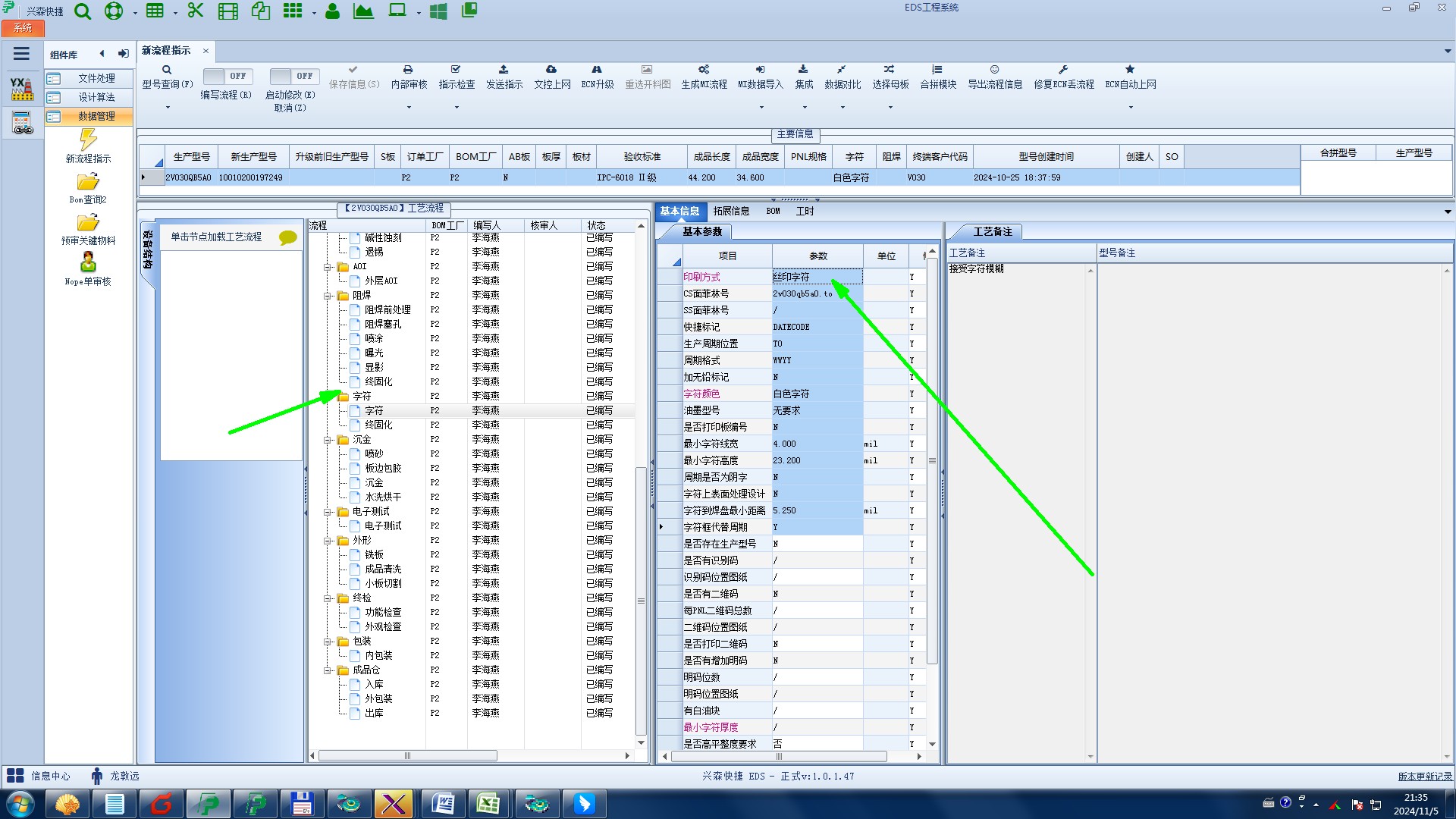Click the 型号查询 search icon

[167, 70]
